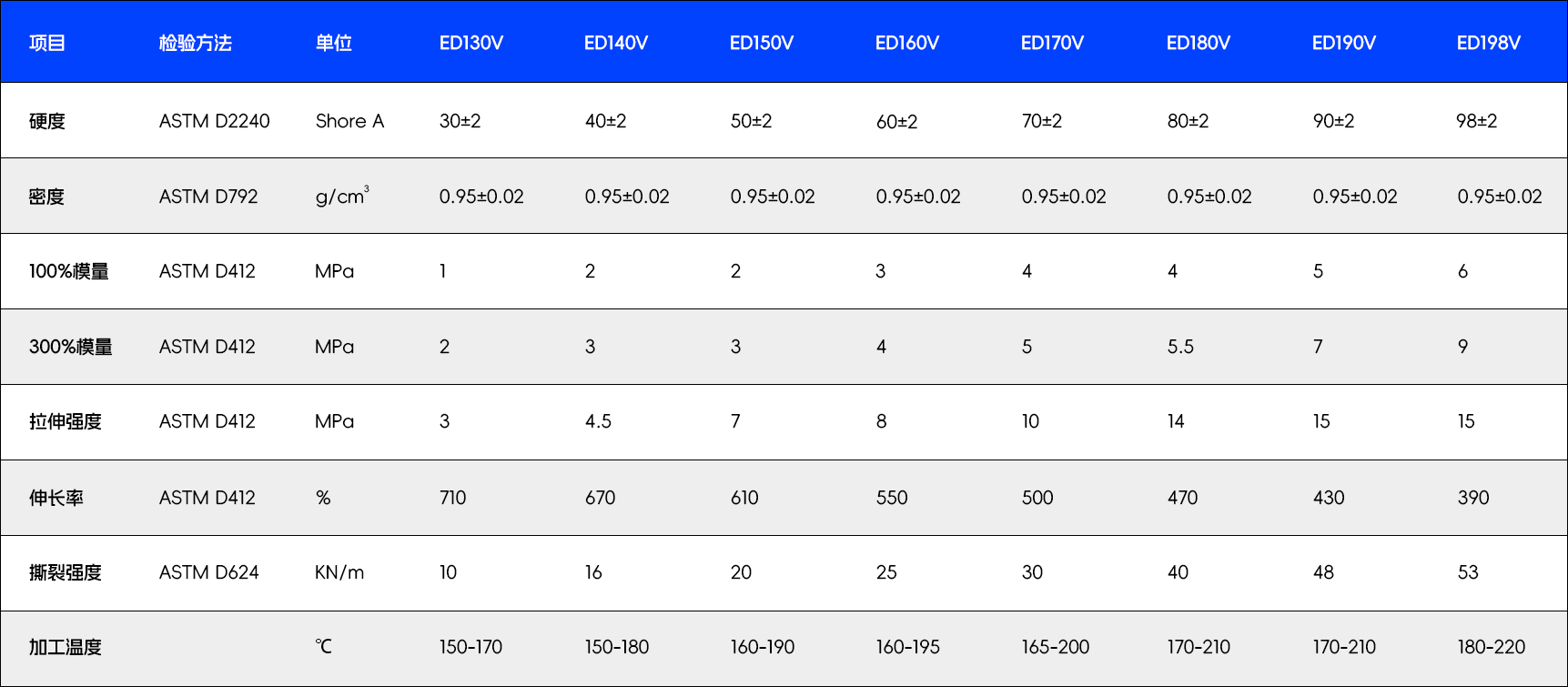
Task: Click the 检验方法 column header
Action: pos(195,43)
